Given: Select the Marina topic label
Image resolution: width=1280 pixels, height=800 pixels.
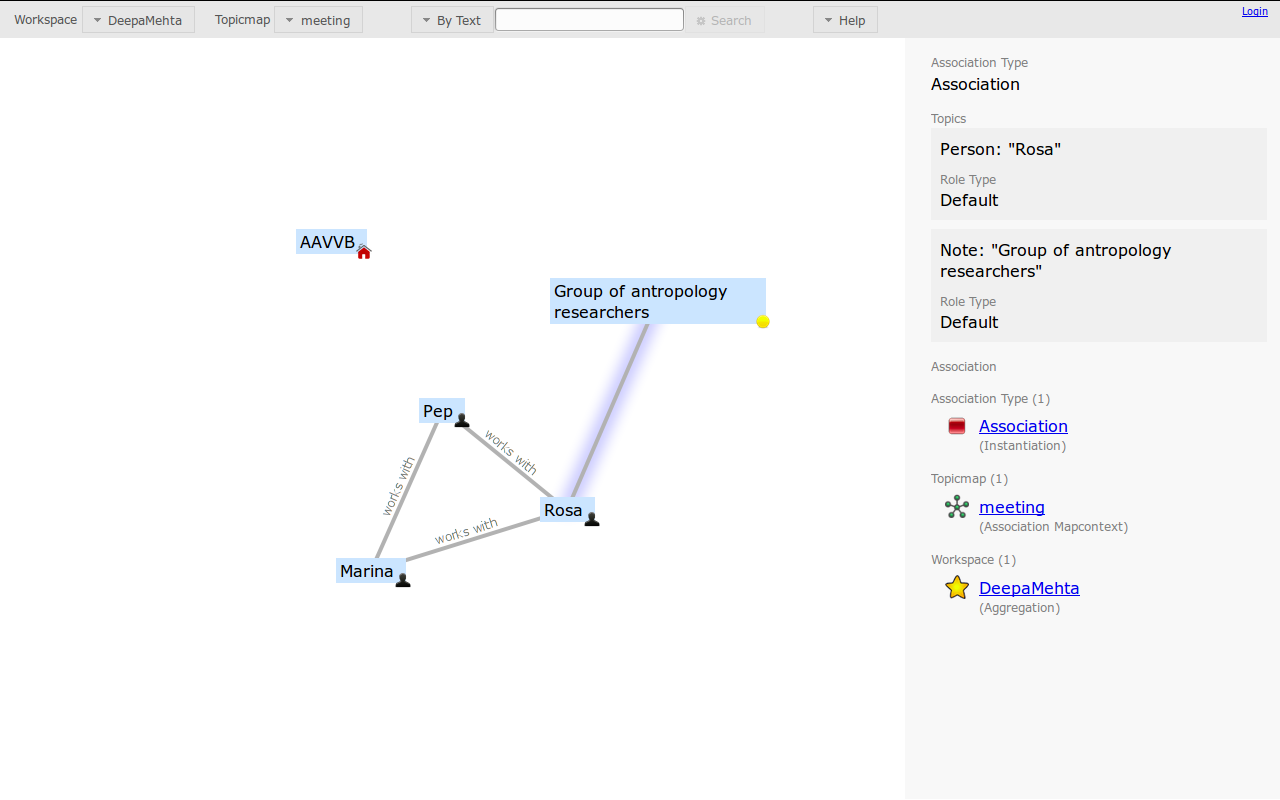Looking at the screenshot, I should point(367,571).
